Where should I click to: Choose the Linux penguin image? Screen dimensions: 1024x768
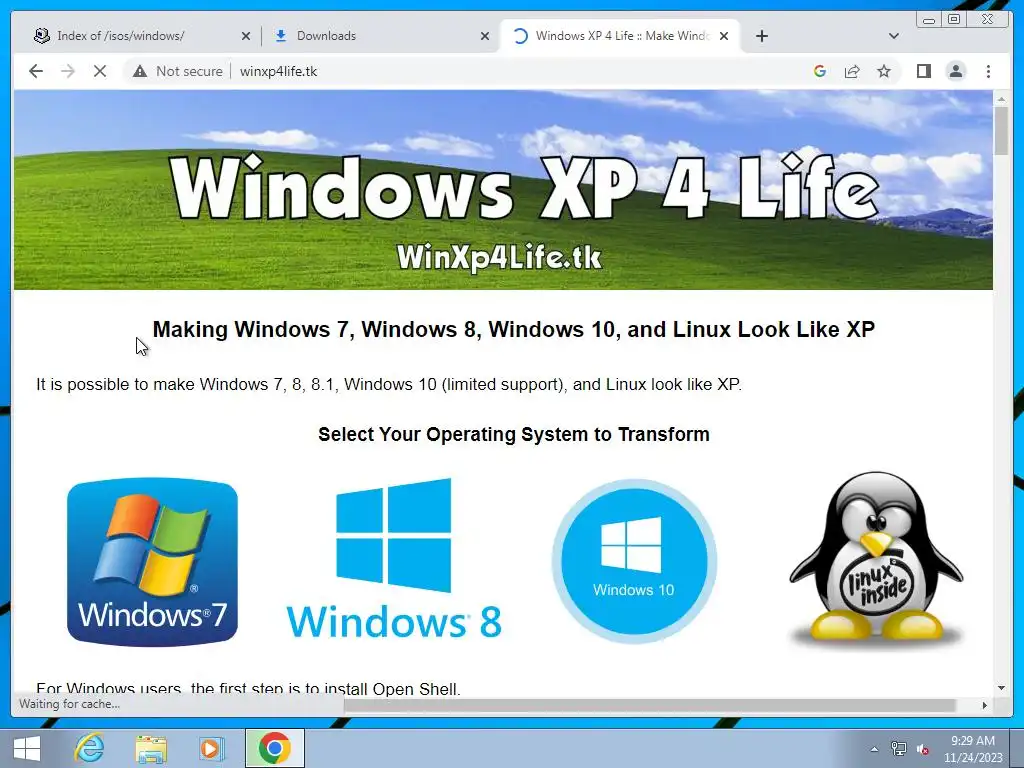(x=876, y=560)
